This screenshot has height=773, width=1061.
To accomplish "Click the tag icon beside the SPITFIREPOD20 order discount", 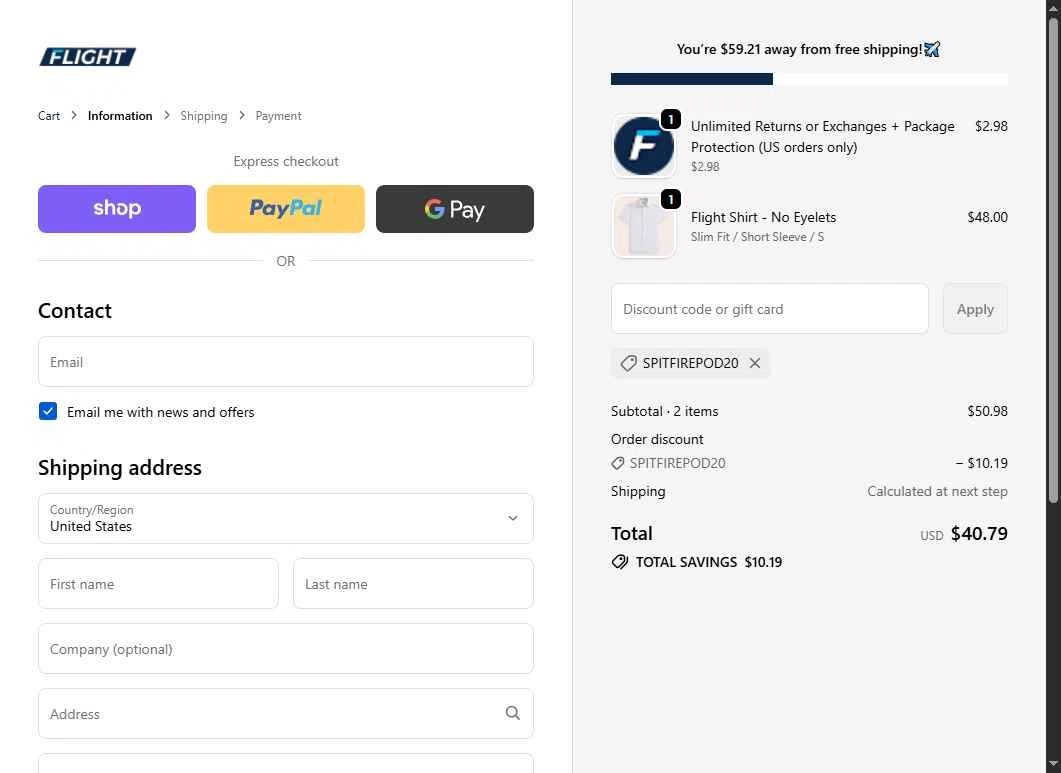I will click(617, 464).
